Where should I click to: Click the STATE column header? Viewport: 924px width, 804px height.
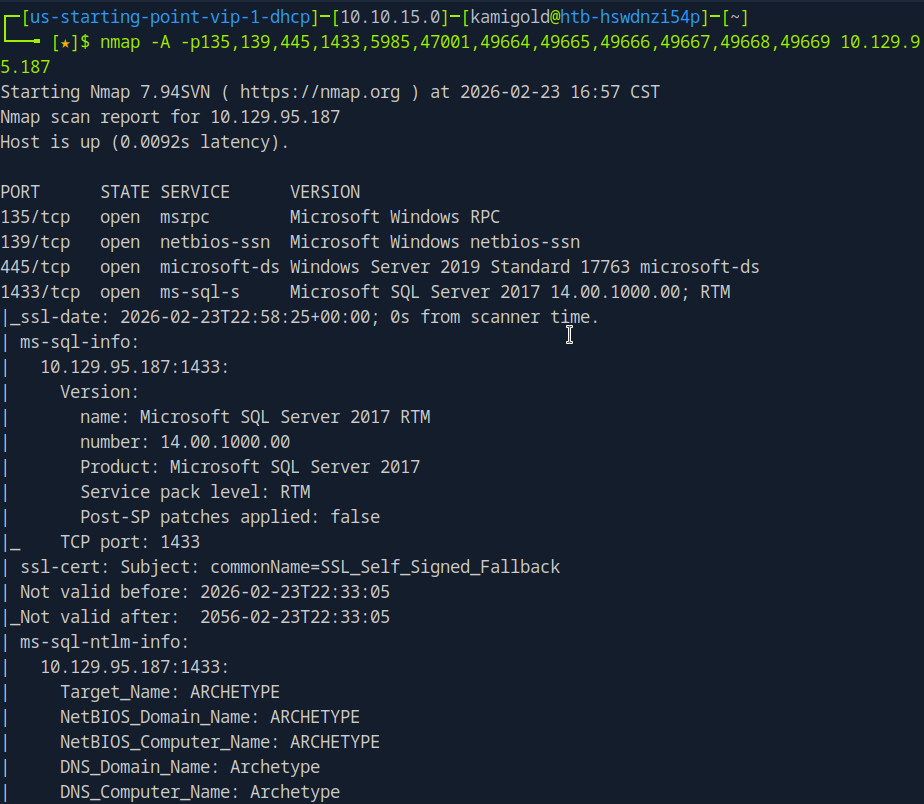[125, 192]
